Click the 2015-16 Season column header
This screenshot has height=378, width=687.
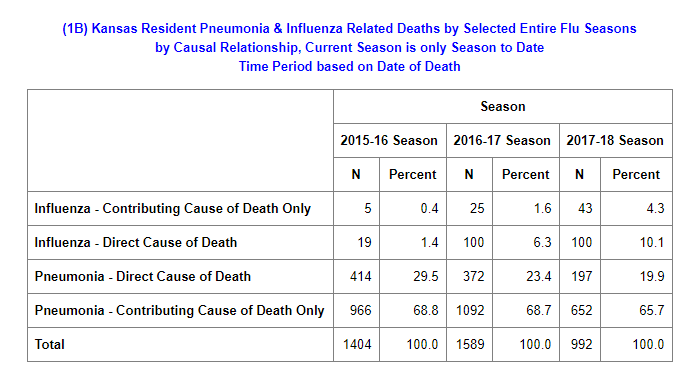click(x=390, y=140)
